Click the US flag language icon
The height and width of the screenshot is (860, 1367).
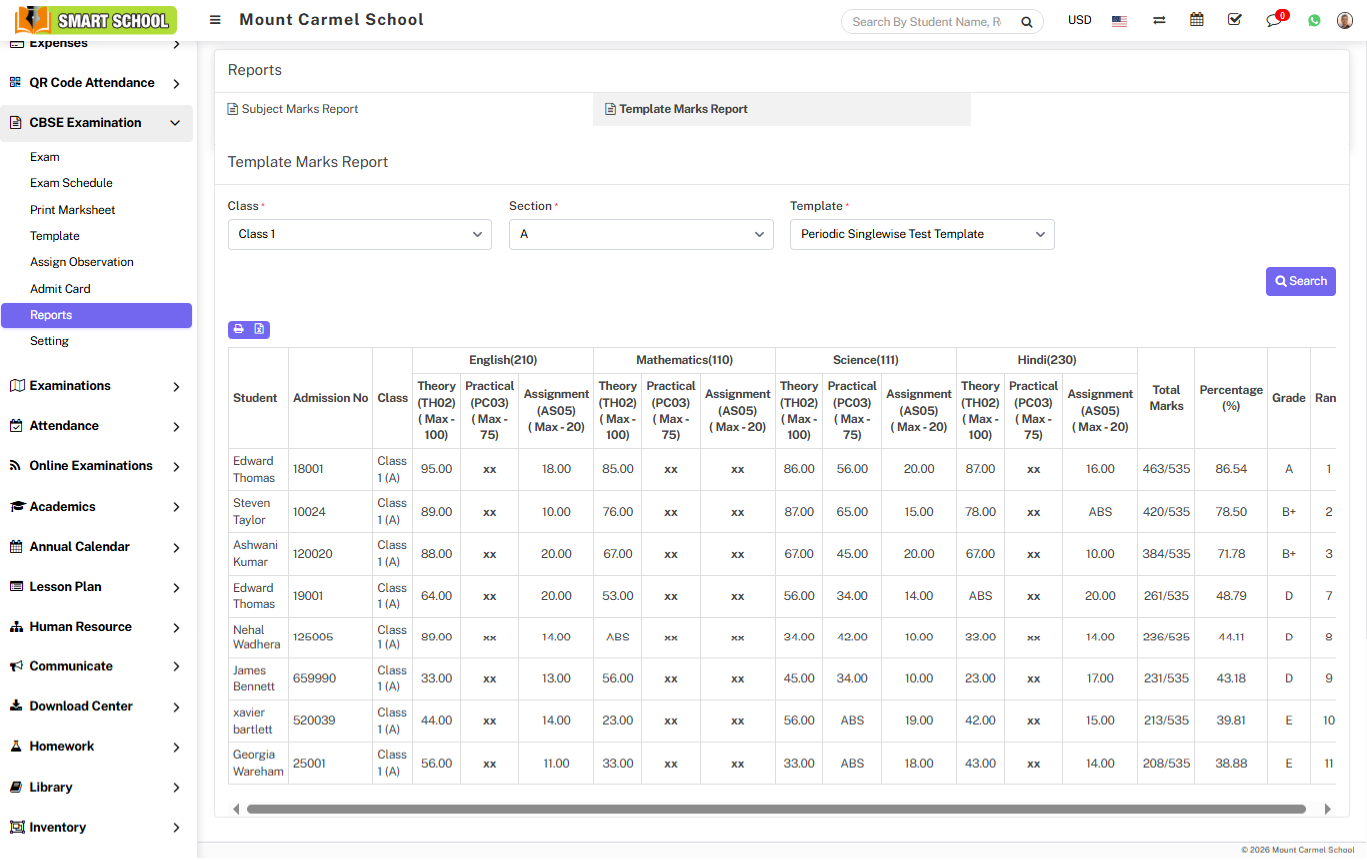point(1119,20)
